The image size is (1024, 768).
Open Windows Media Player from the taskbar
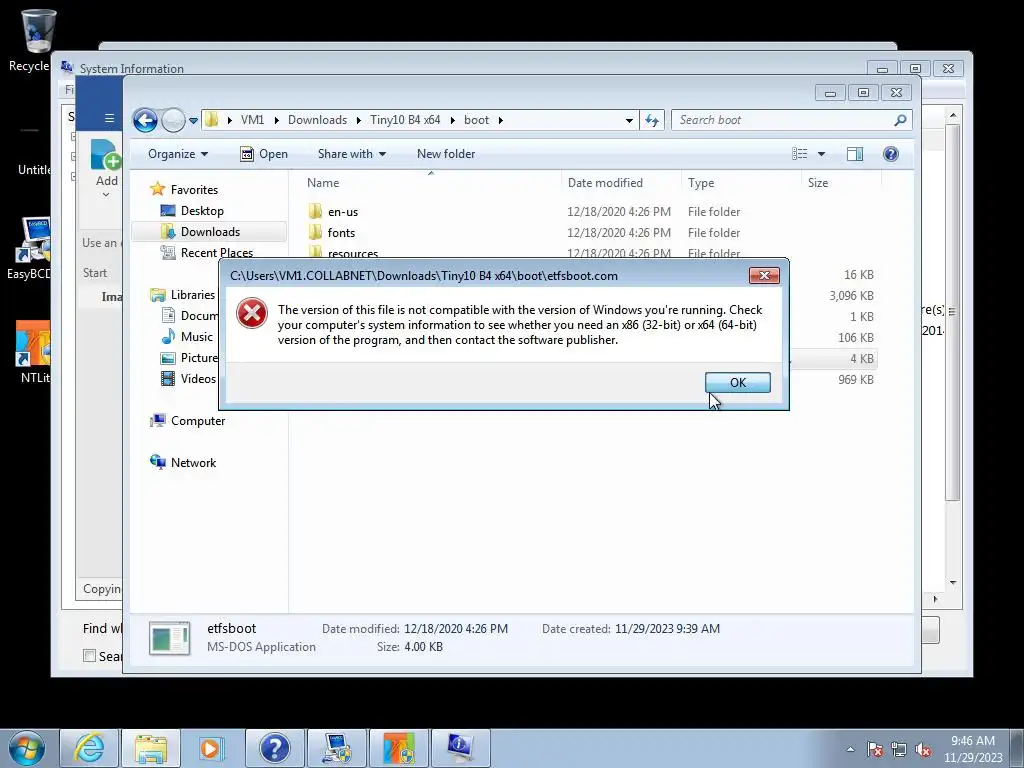213,748
